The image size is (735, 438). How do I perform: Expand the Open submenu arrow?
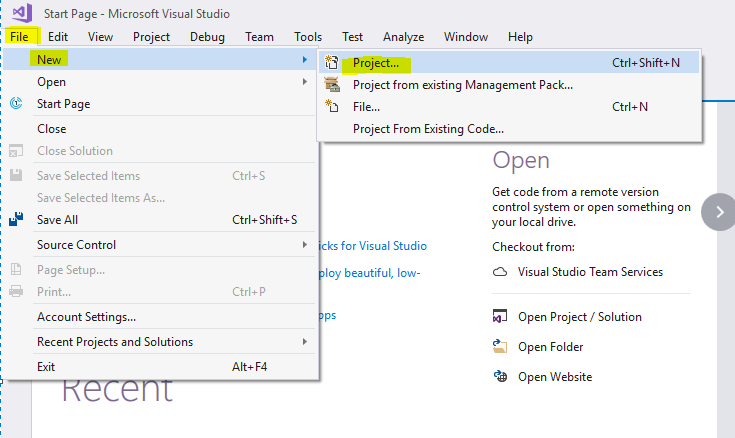(305, 82)
